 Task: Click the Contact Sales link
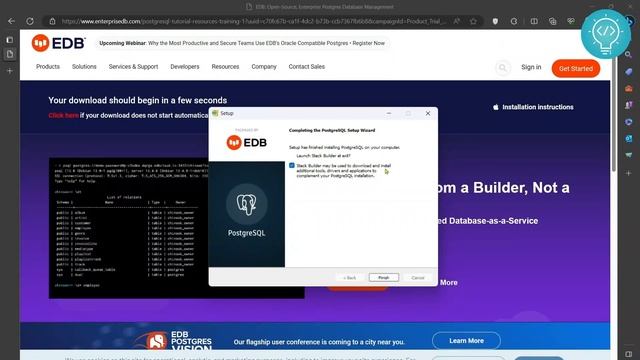307,67
